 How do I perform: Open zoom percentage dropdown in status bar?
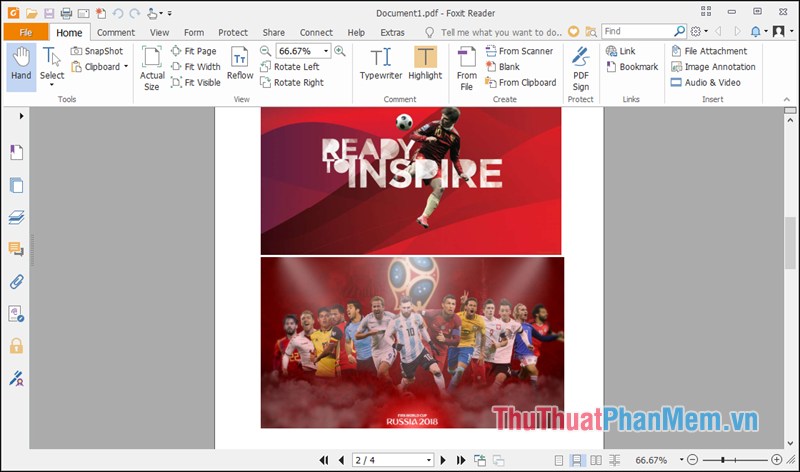point(681,460)
